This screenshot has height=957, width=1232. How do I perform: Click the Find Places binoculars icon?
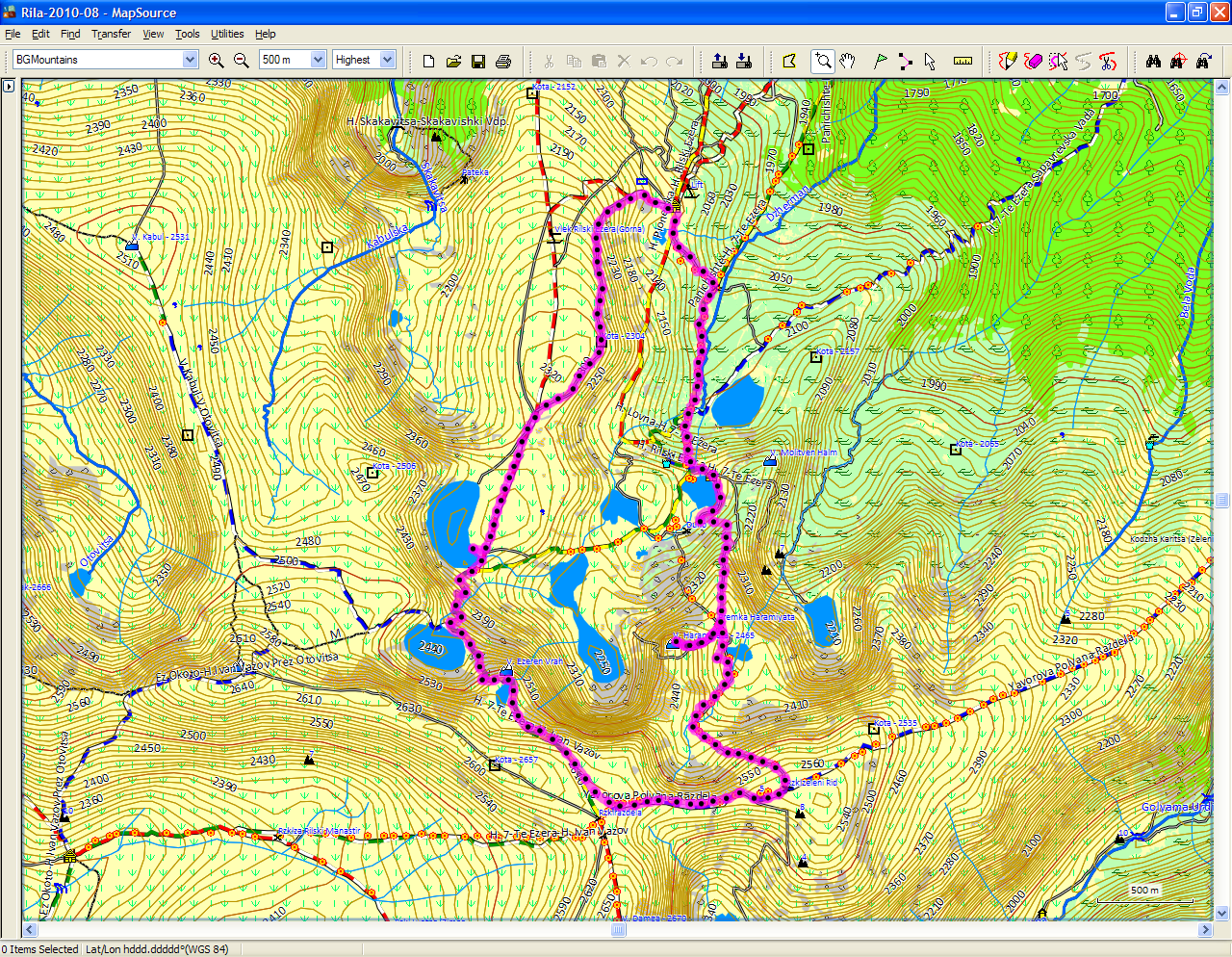click(x=1153, y=61)
